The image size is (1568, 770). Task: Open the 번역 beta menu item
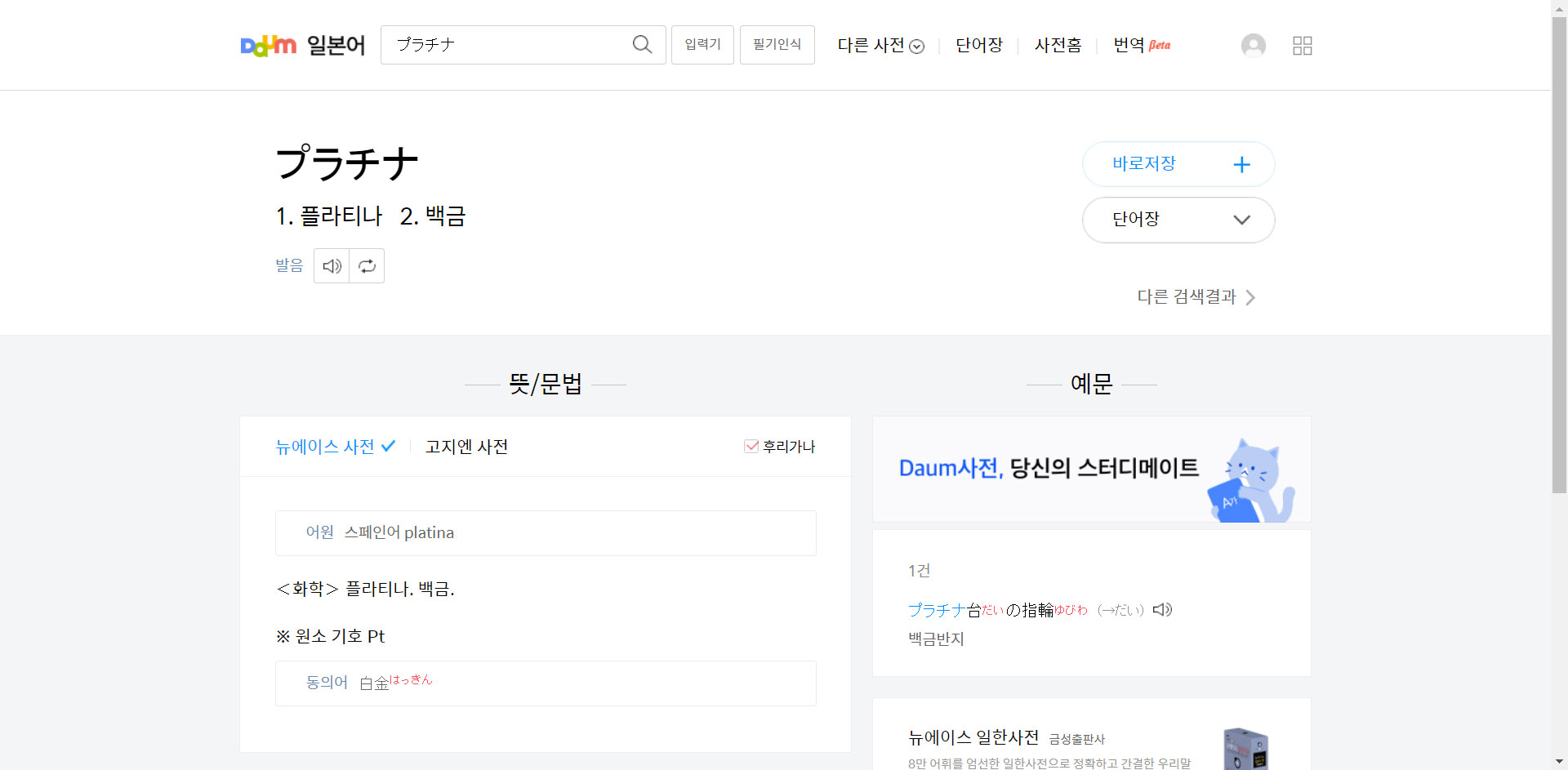click(x=1142, y=45)
